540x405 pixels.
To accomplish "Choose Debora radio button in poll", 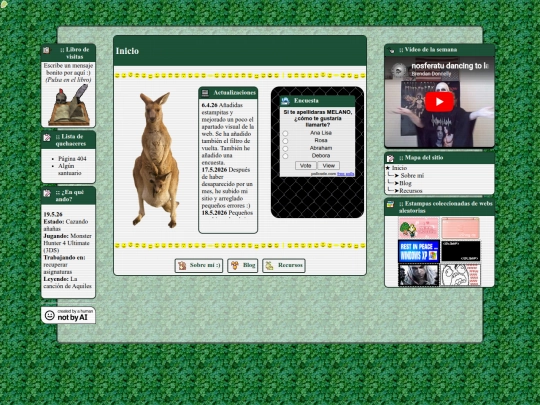I will click(285, 156).
